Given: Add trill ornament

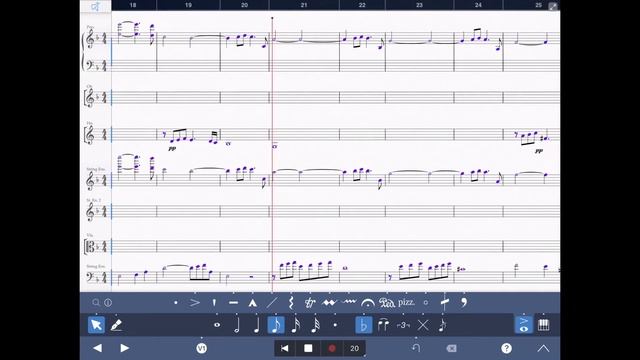Looking at the screenshot, I should [x=310, y=303].
